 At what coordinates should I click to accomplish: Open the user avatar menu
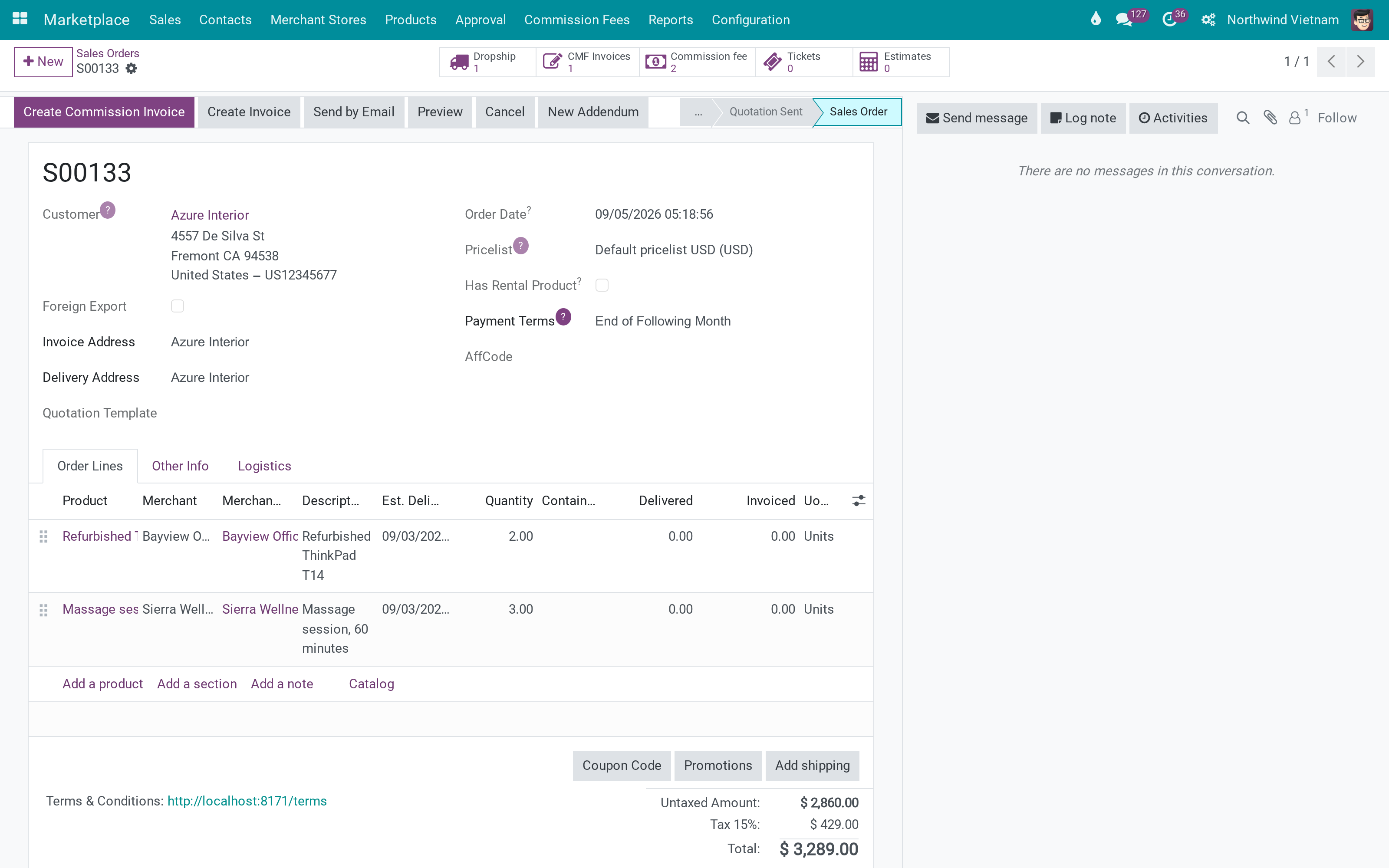(1362, 20)
